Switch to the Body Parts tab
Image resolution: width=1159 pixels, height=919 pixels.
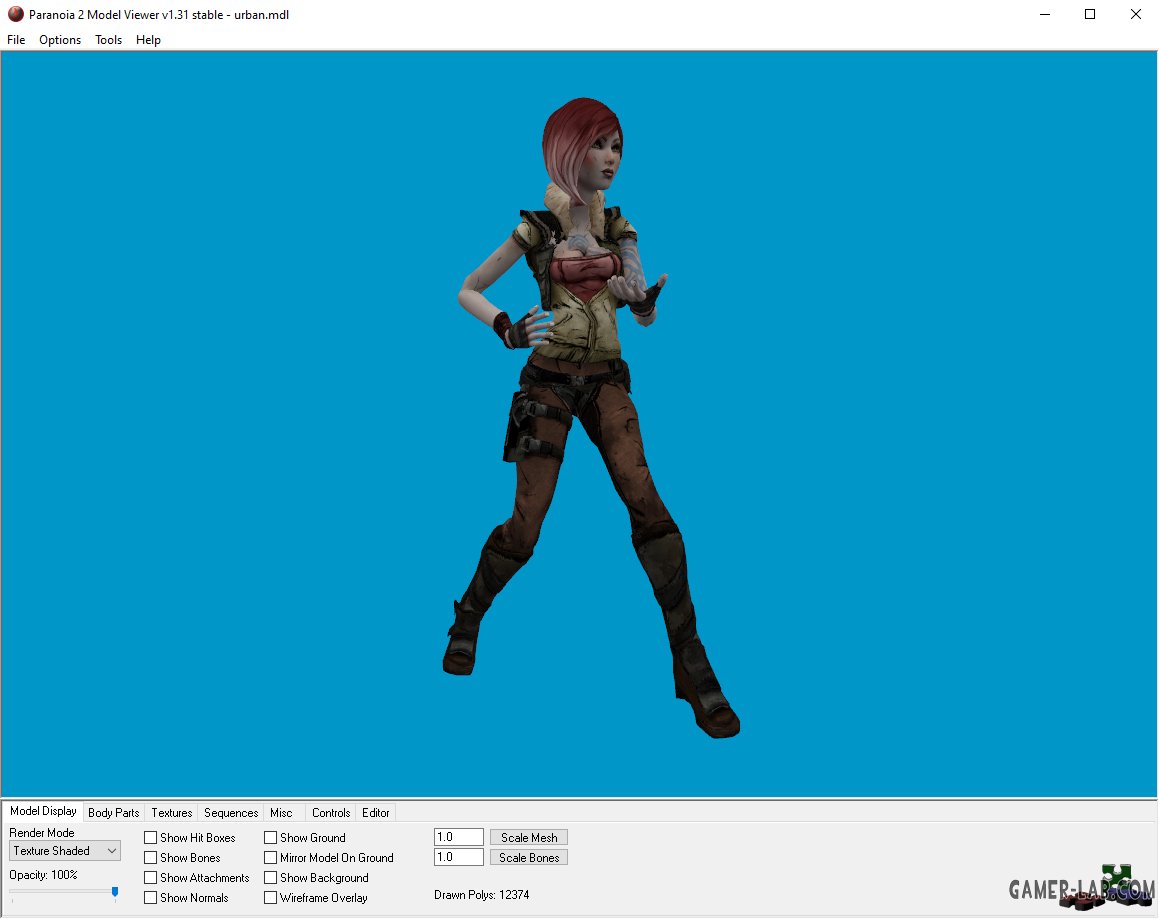click(x=113, y=813)
